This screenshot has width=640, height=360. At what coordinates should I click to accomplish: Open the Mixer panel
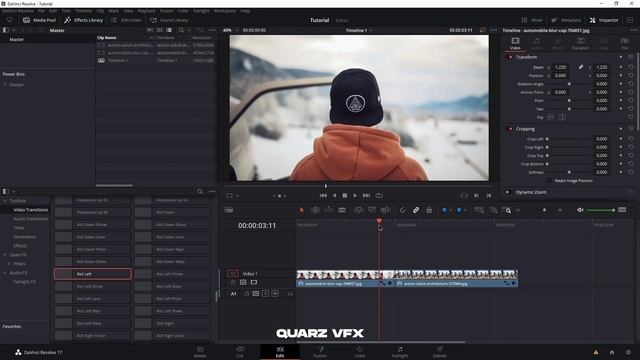(x=532, y=20)
